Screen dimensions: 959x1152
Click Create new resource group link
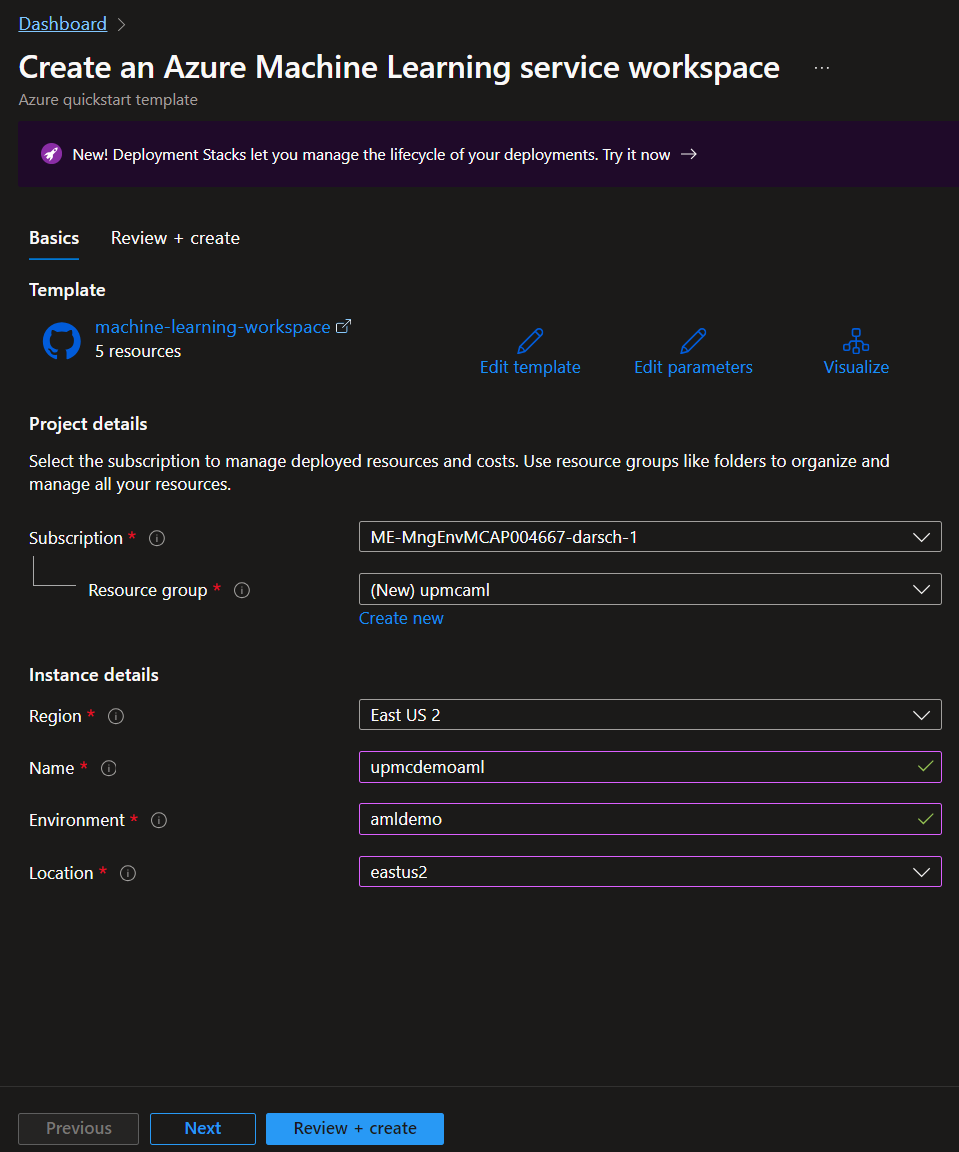[401, 619]
